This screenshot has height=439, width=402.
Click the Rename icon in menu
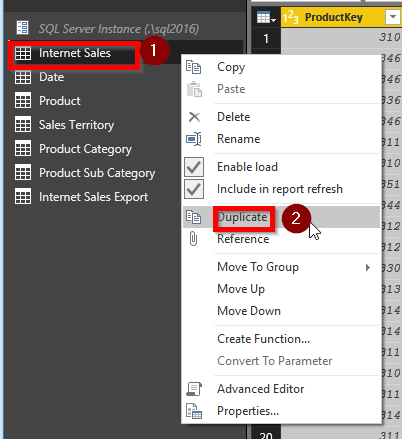[x=194, y=139]
